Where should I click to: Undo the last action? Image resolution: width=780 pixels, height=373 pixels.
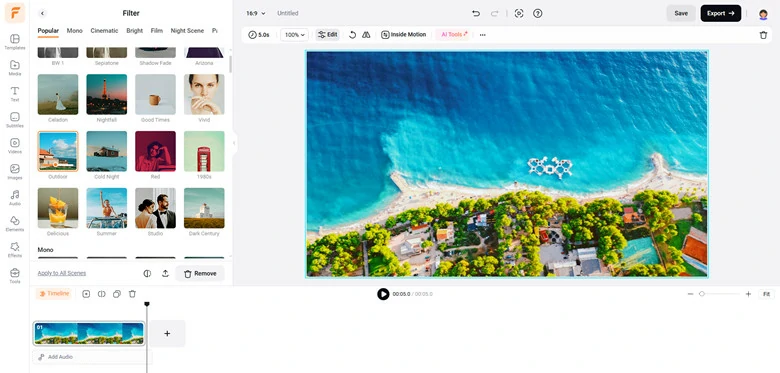[476, 13]
